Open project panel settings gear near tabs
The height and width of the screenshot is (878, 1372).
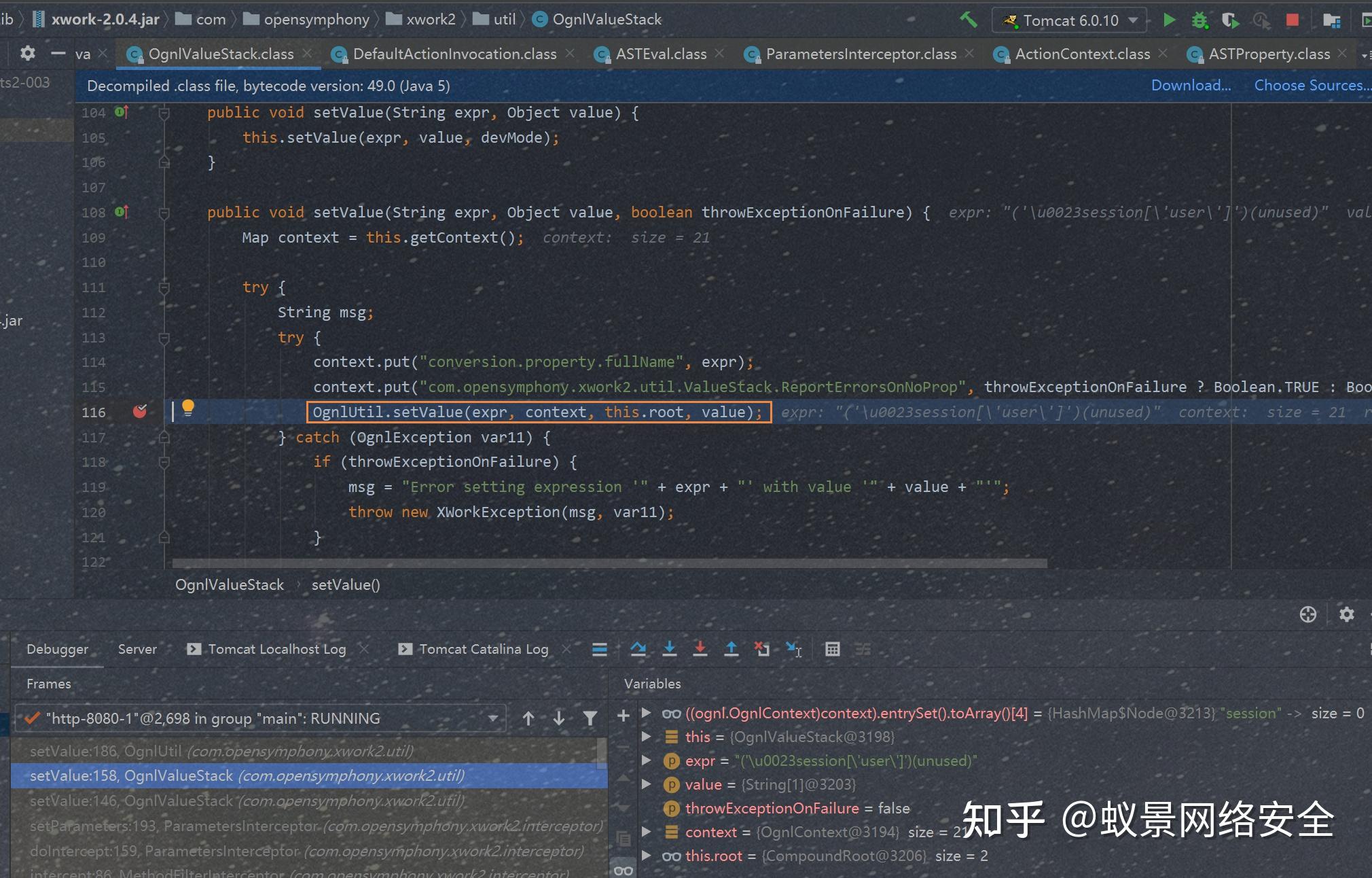coord(27,53)
